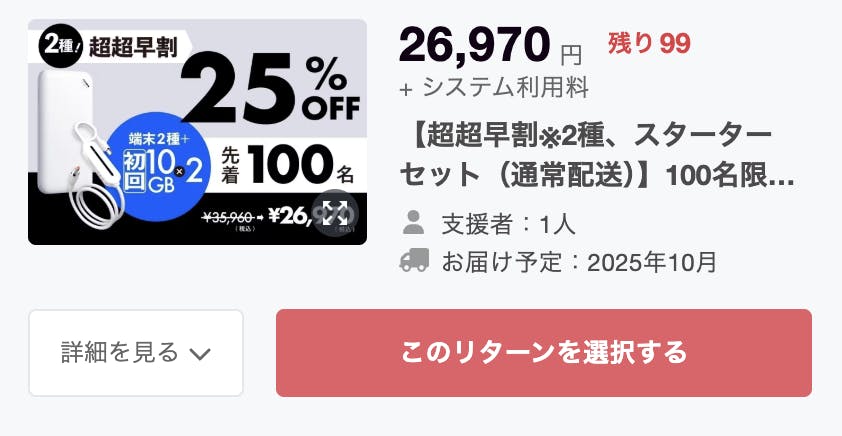Click the supporter person icon
Viewport: 842px width, 436px height.
pos(413,223)
